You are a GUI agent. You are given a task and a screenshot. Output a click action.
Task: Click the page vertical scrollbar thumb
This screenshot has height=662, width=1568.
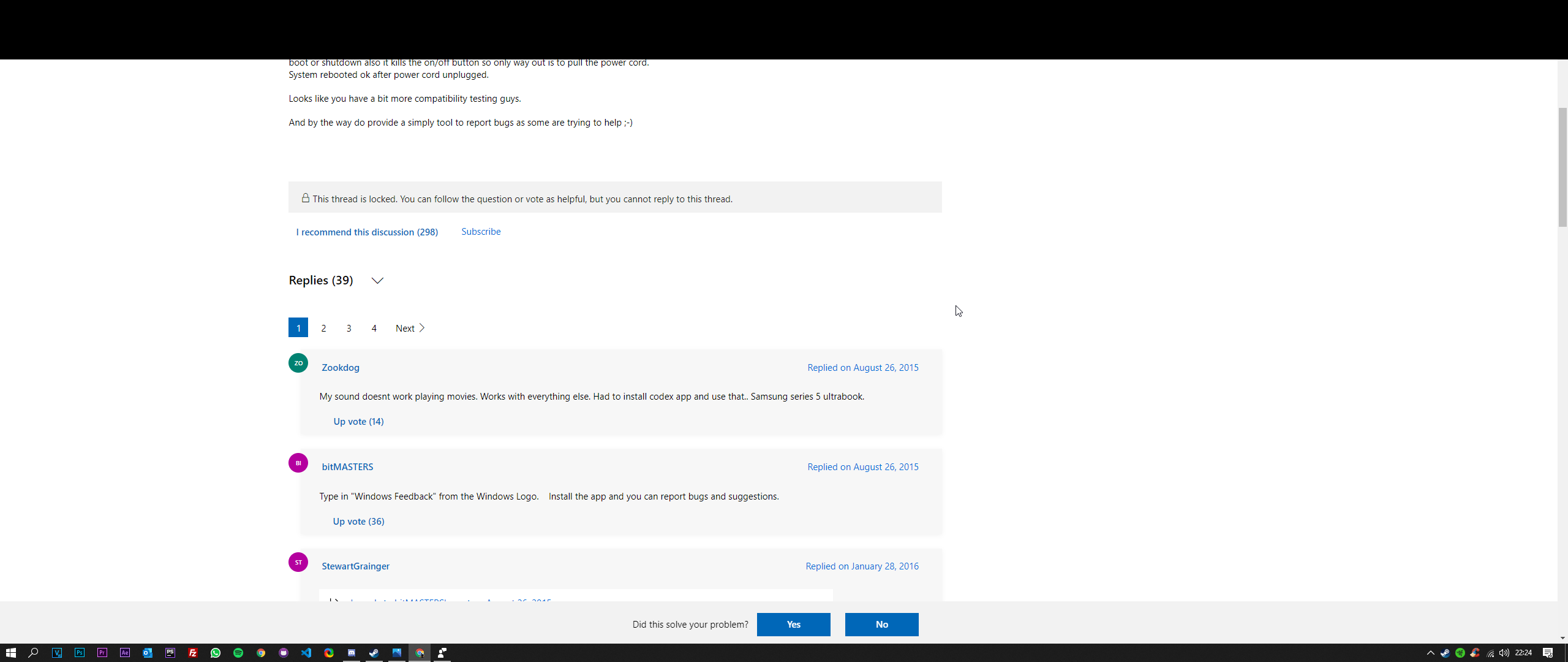(1562, 167)
